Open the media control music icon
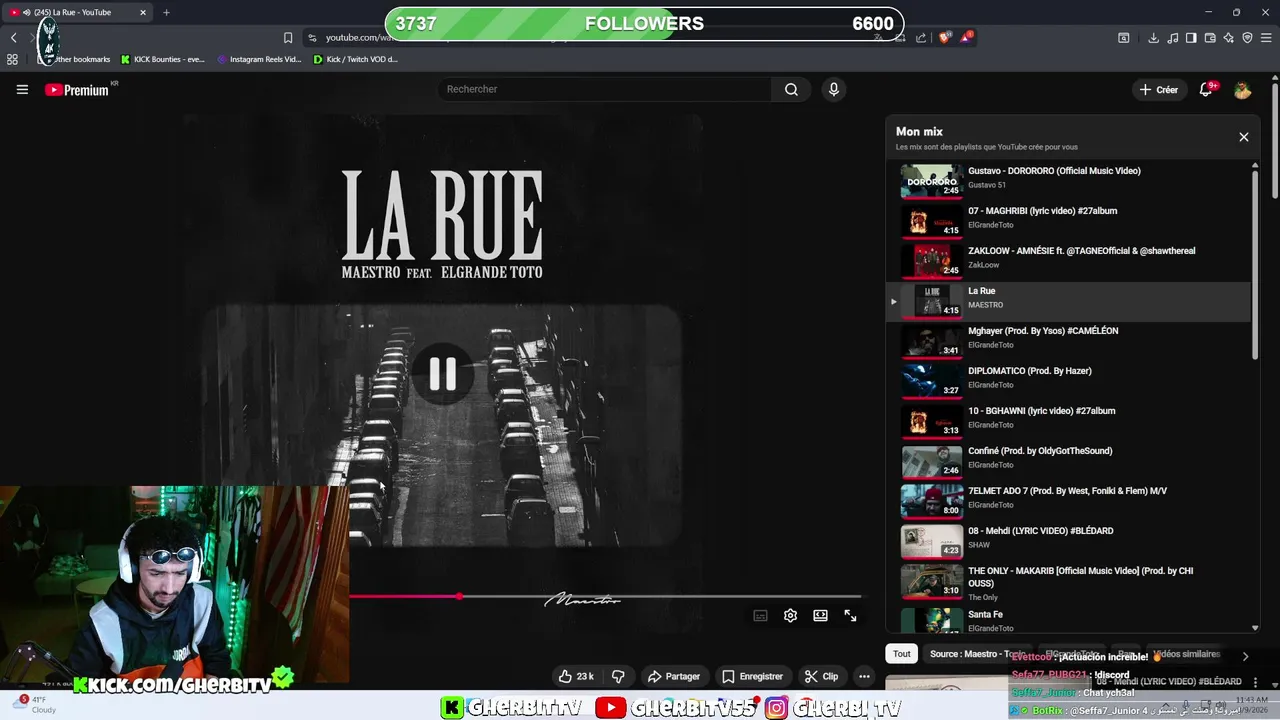The image size is (1280, 720). click(1172, 37)
